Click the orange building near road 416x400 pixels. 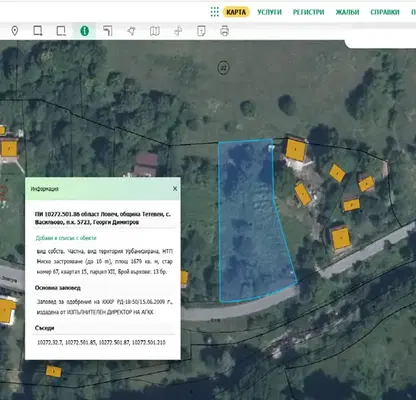[x=340, y=238]
